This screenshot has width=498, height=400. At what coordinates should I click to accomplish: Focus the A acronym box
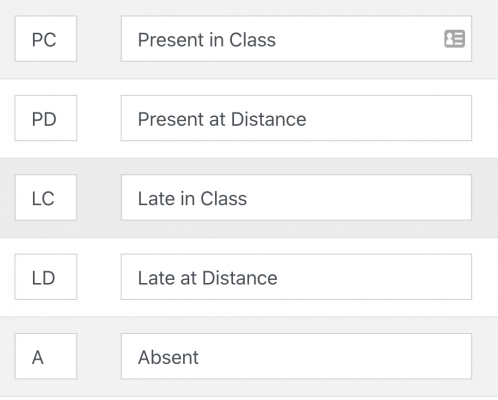[46, 356]
